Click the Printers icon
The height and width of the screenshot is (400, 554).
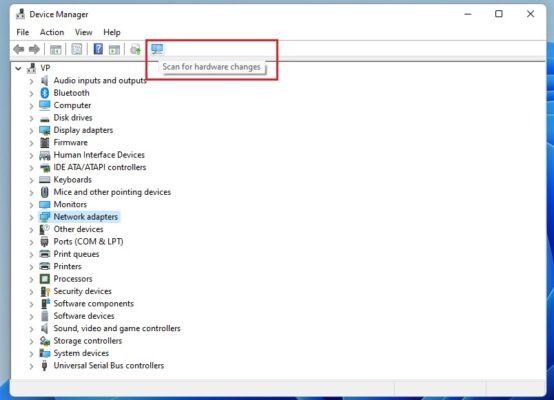(x=45, y=266)
